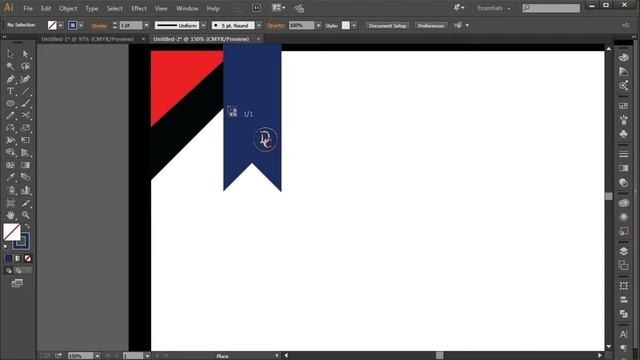Select the Ellipse shape tool
640x360 pixels.
(11, 103)
